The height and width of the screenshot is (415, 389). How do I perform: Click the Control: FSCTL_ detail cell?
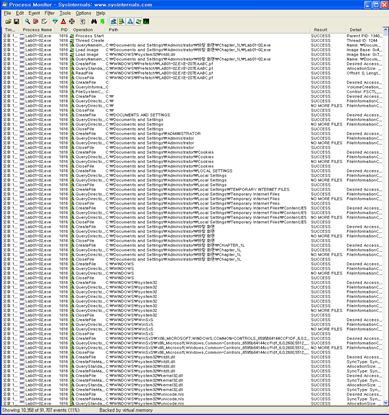point(364,92)
